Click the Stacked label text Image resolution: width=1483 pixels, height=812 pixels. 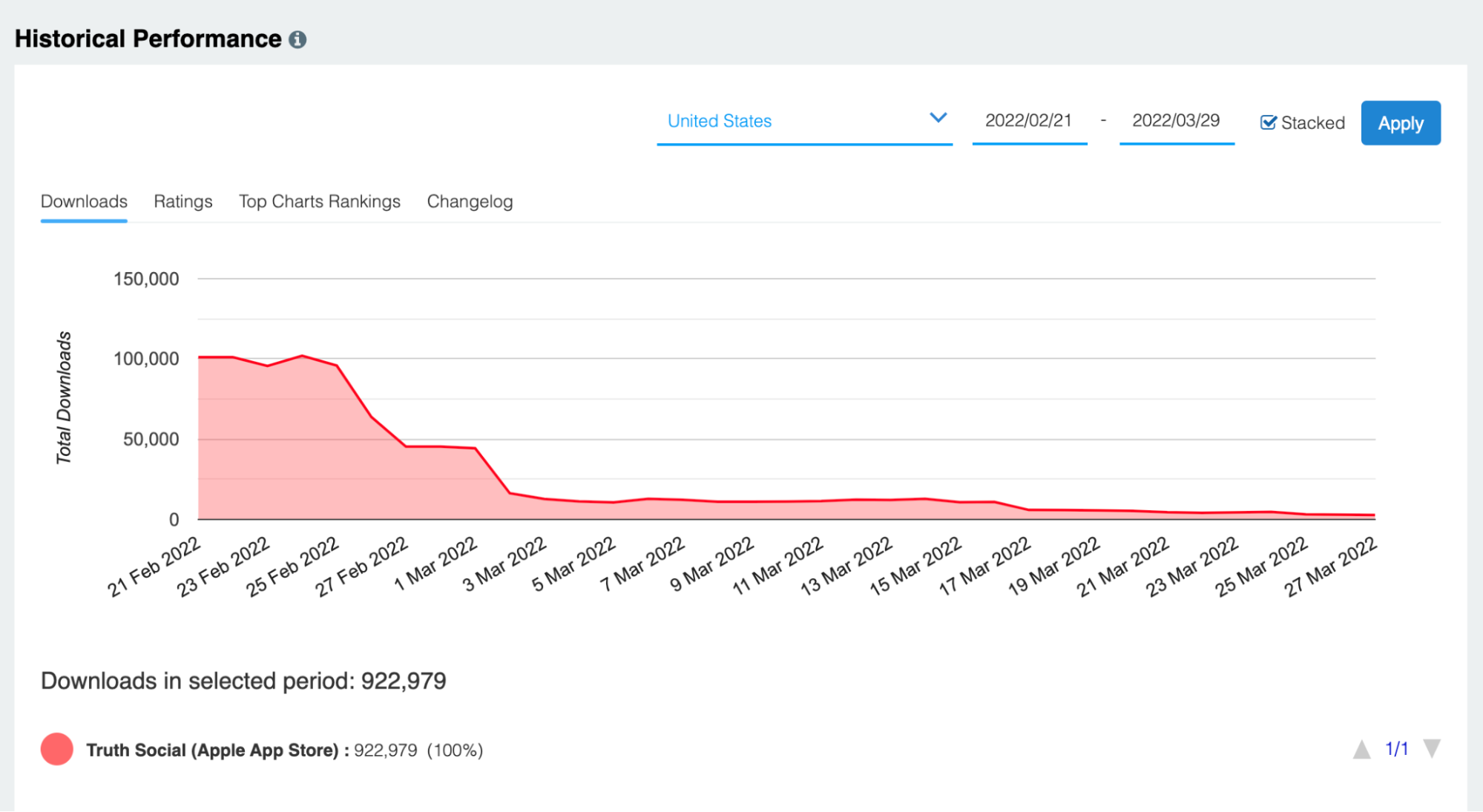point(1312,123)
